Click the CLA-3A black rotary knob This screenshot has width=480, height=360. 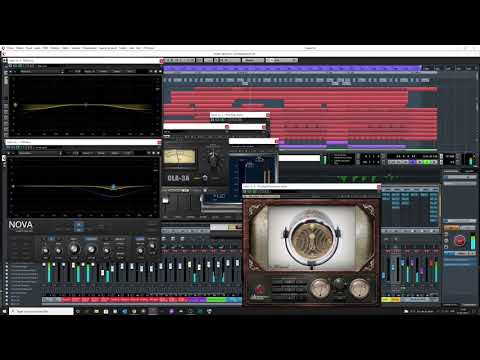(x=213, y=158)
